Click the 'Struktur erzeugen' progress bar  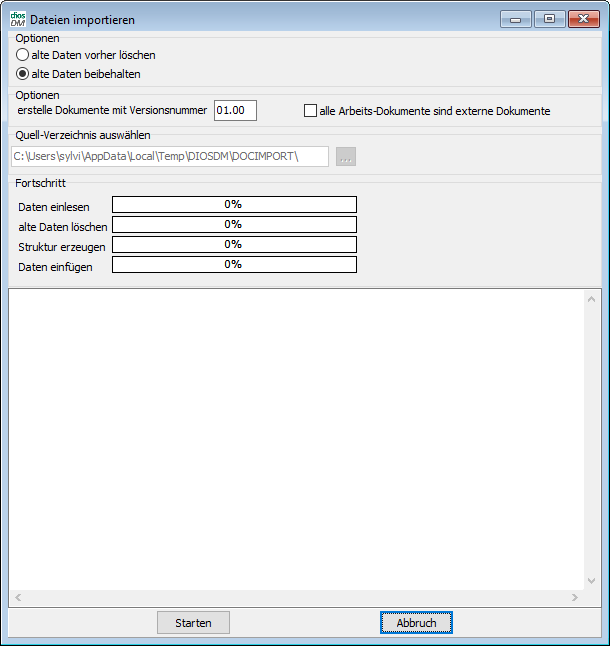(x=234, y=245)
